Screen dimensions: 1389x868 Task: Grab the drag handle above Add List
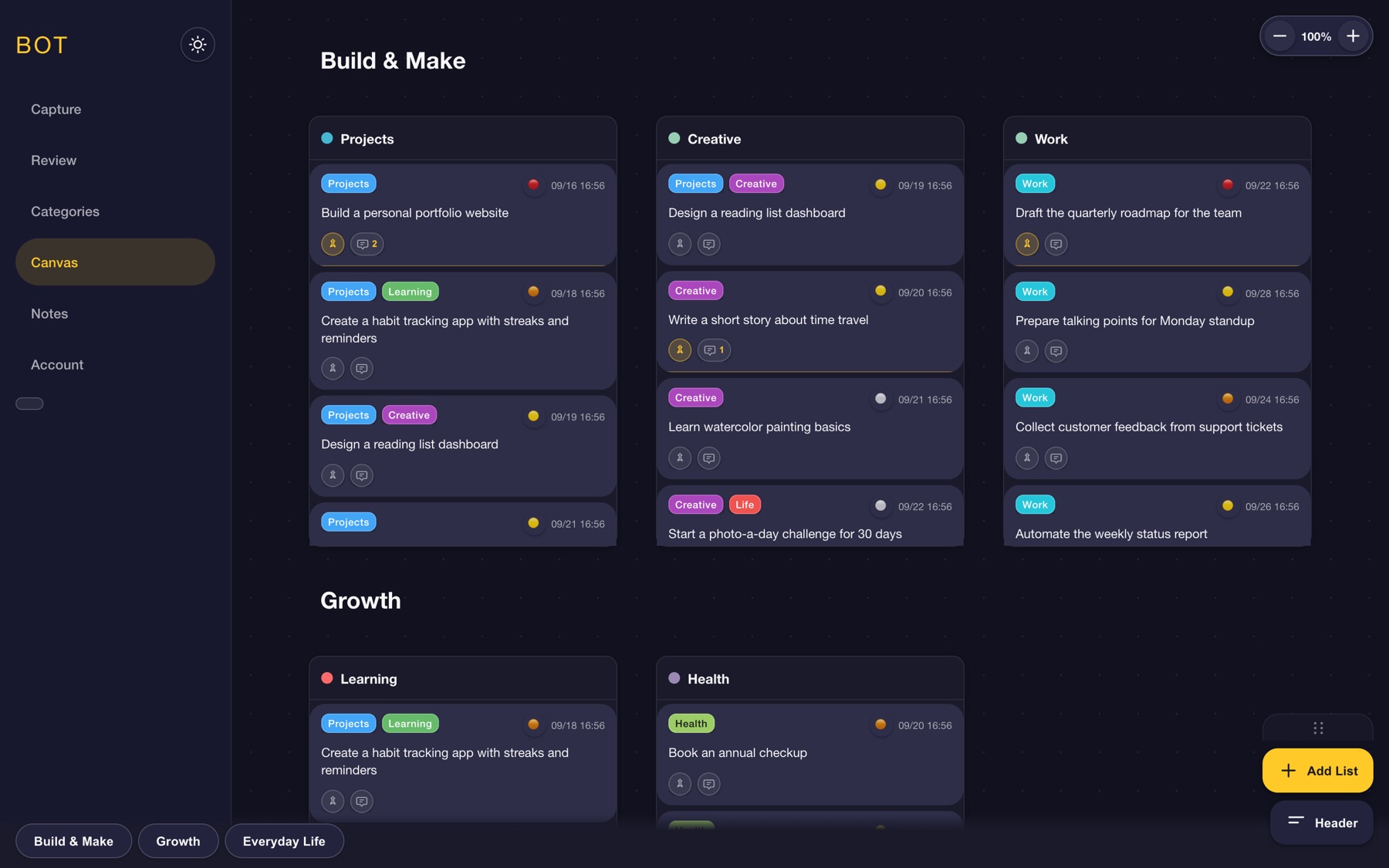tap(1318, 728)
